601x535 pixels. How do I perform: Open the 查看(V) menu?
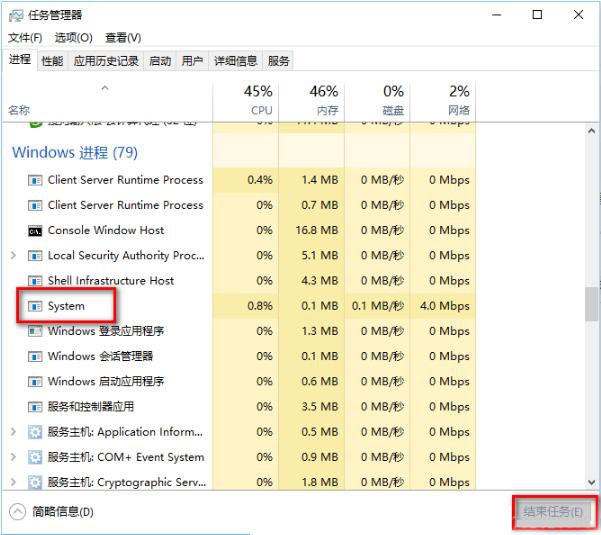123,38
